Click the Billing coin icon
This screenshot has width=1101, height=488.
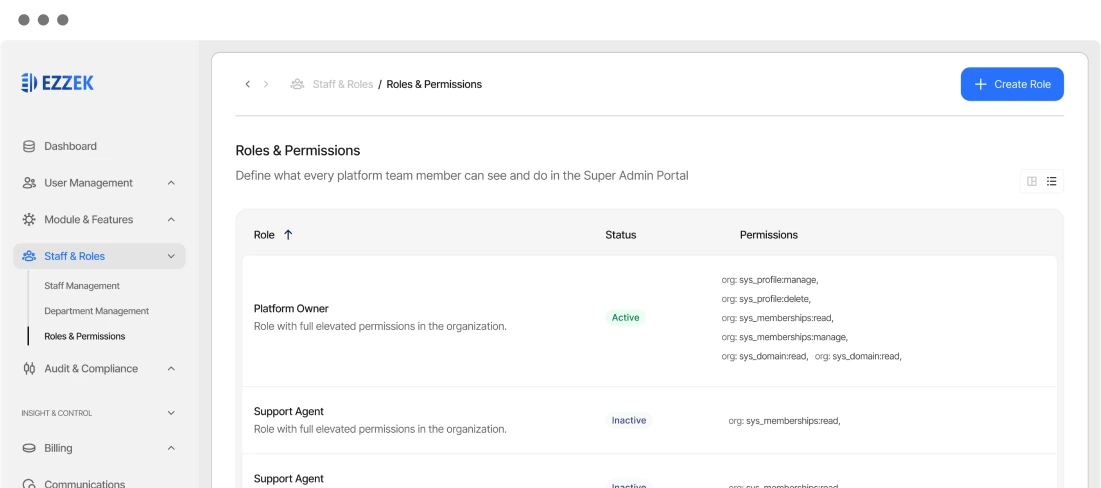click(29, 448)
